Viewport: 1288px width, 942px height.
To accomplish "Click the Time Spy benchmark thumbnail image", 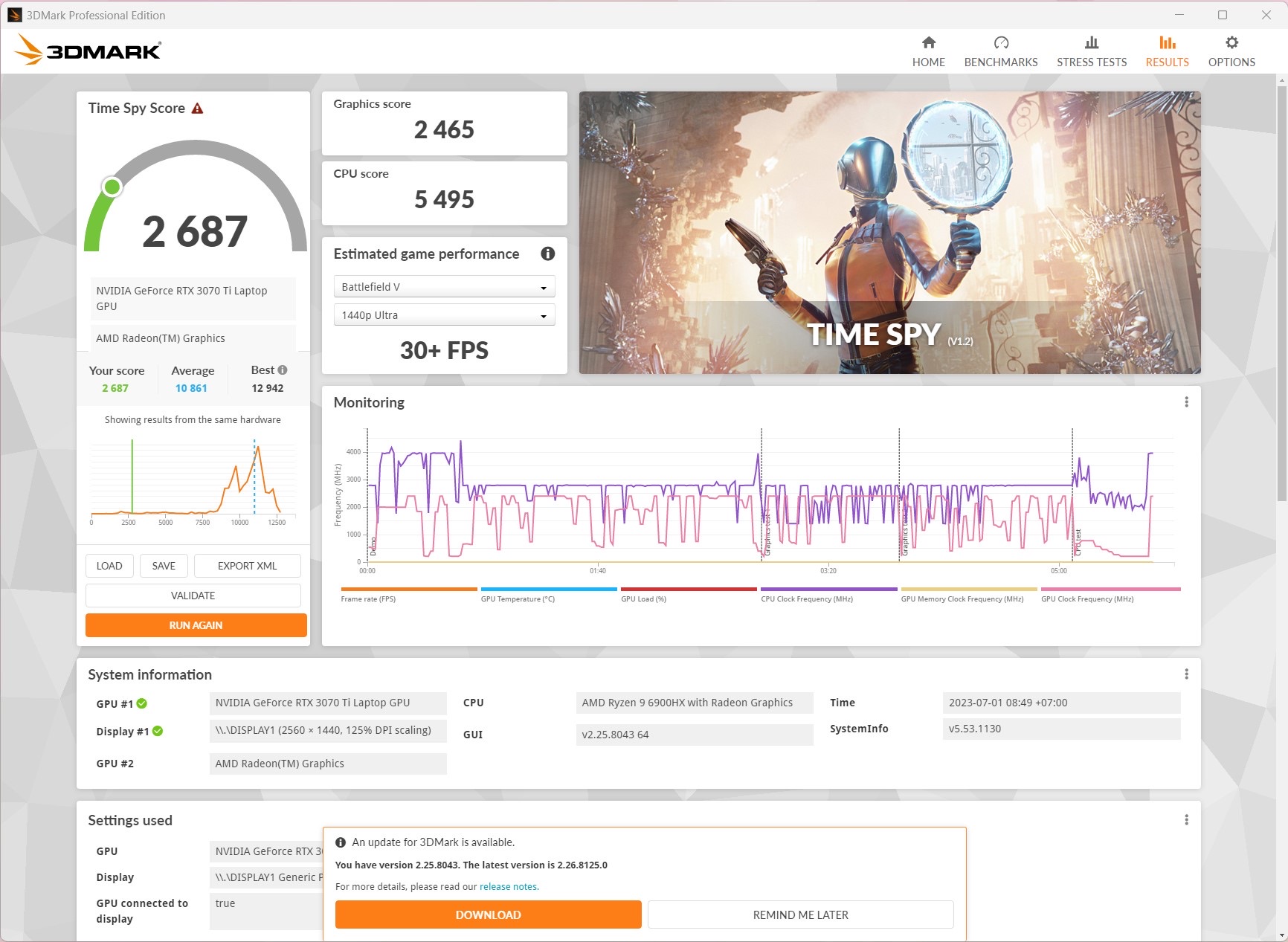I will click(889, 233).
